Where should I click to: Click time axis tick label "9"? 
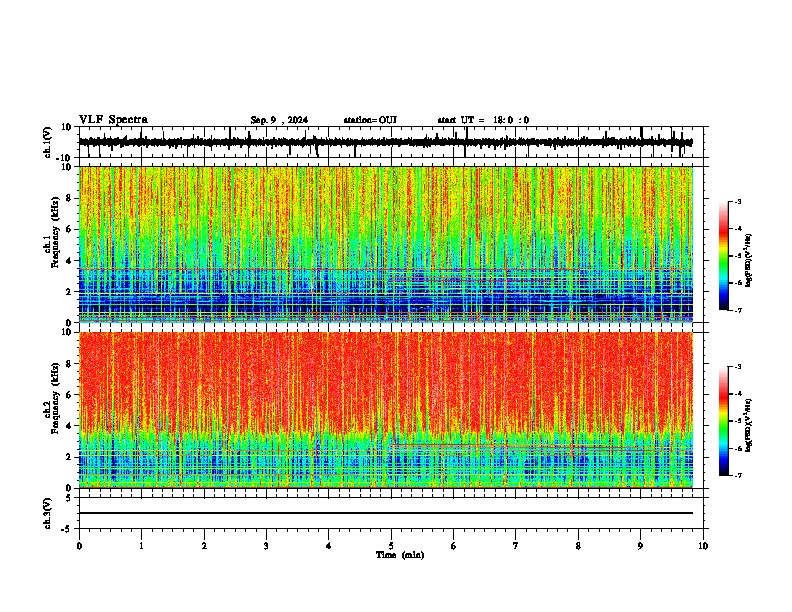(x=640, y=546)
